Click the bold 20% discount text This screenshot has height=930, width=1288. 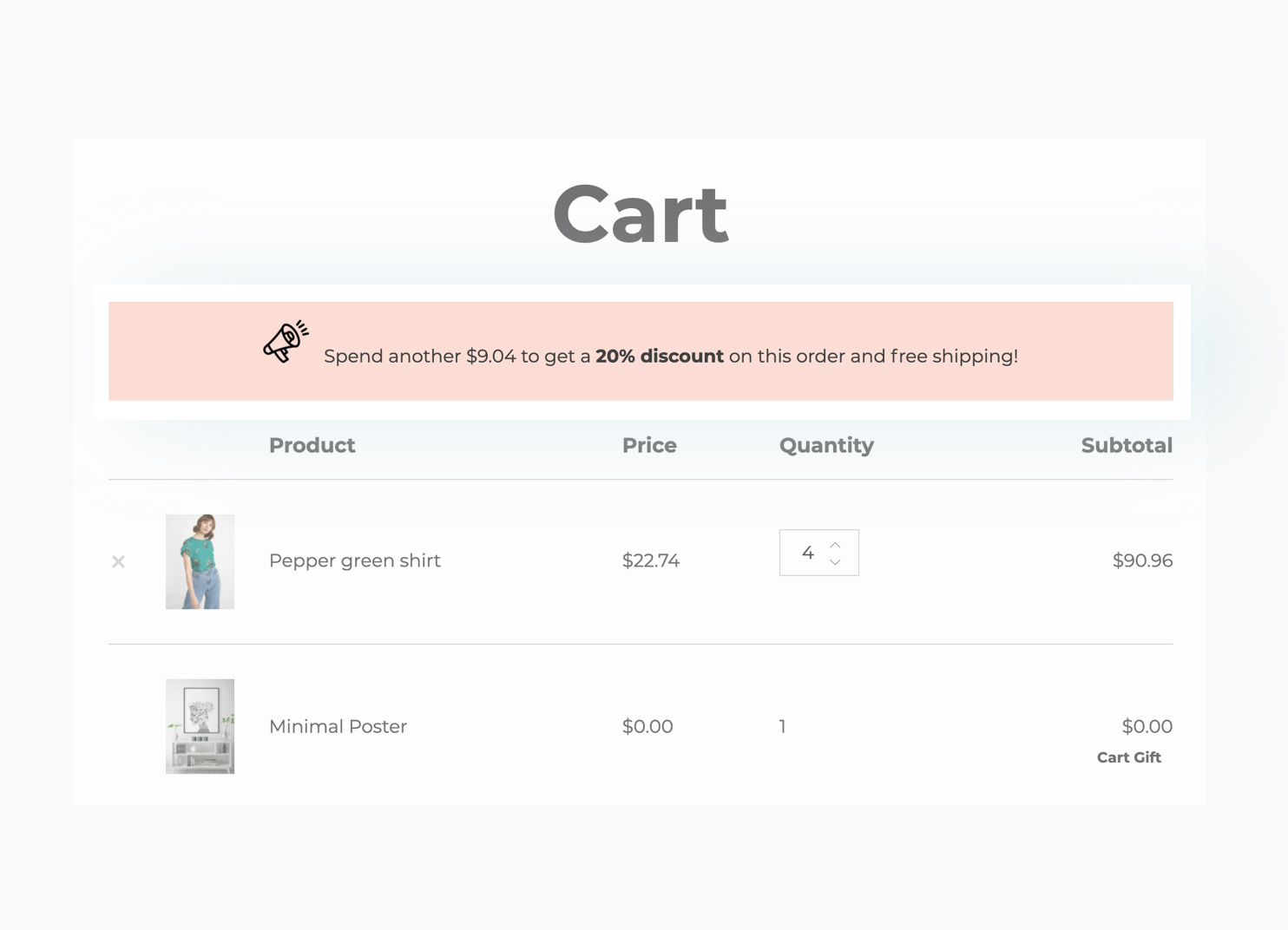click(x=659, y=356)
